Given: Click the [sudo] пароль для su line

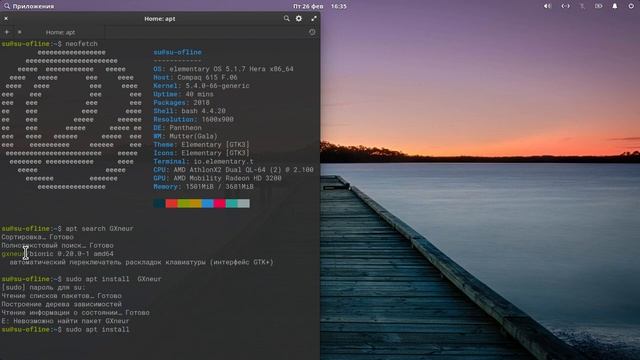Looking at the screenshot, I should point(44,287).
